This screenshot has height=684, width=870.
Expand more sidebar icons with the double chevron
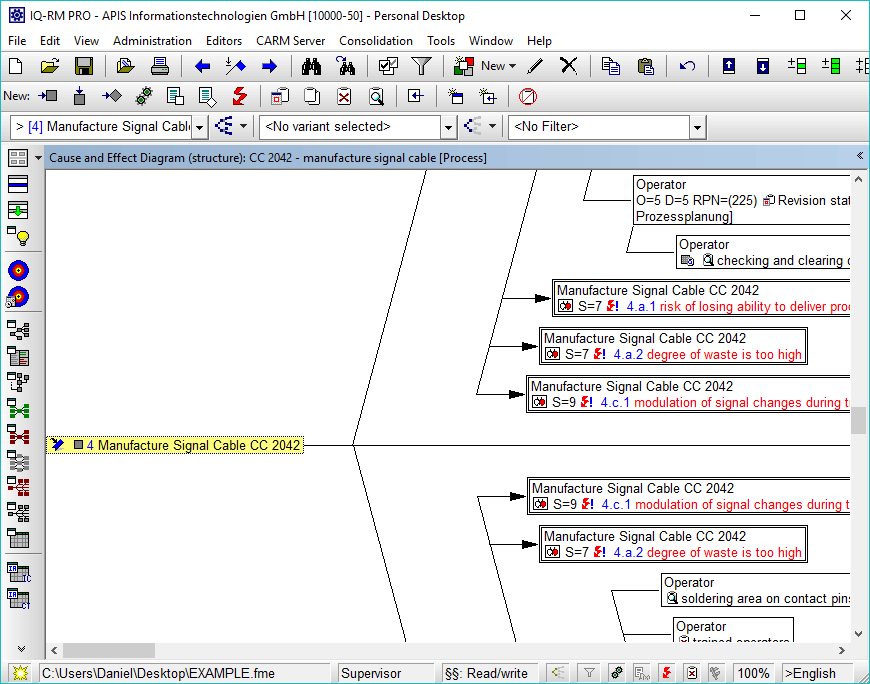21,648
